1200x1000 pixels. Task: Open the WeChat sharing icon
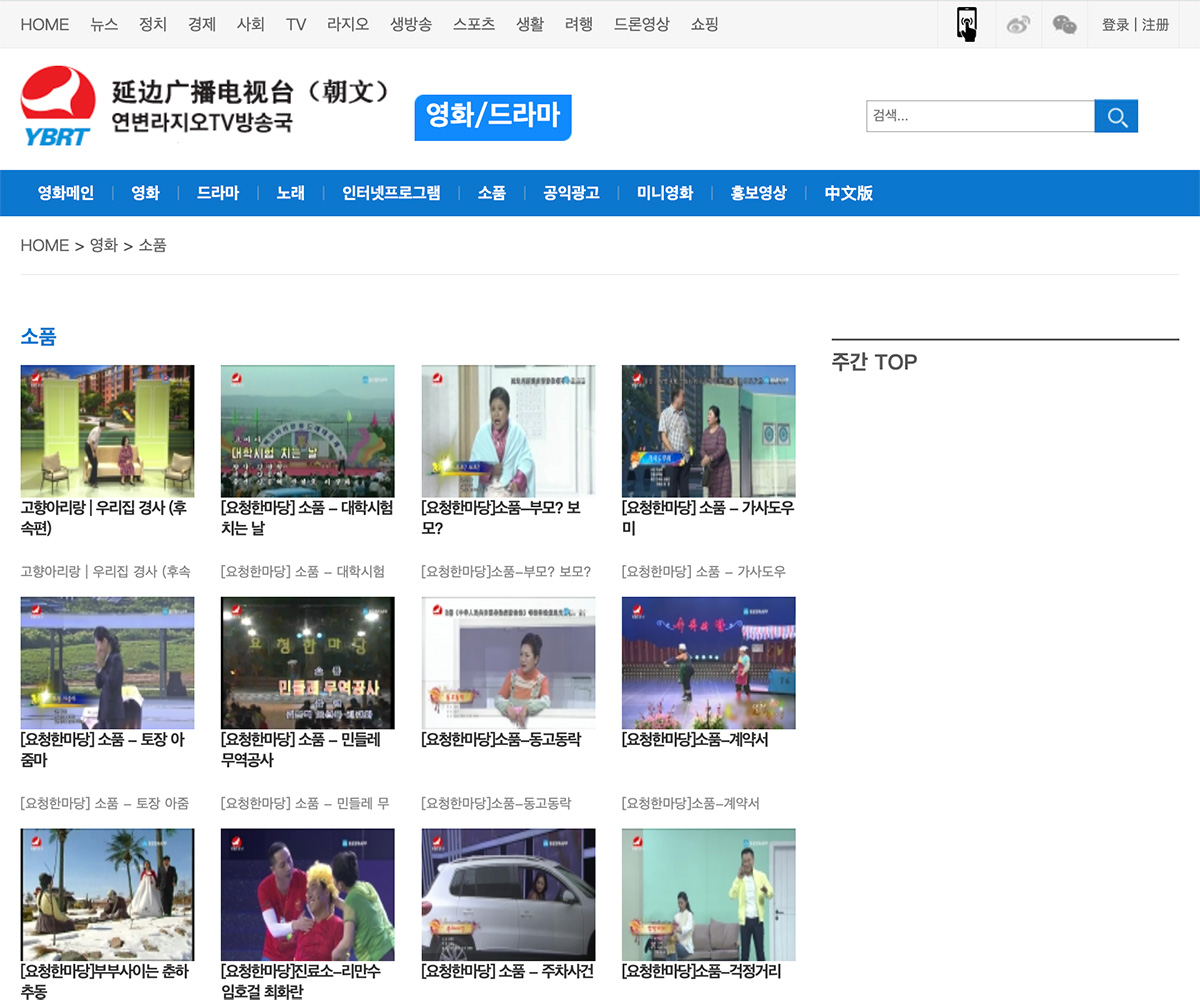tap(1063, 25)
